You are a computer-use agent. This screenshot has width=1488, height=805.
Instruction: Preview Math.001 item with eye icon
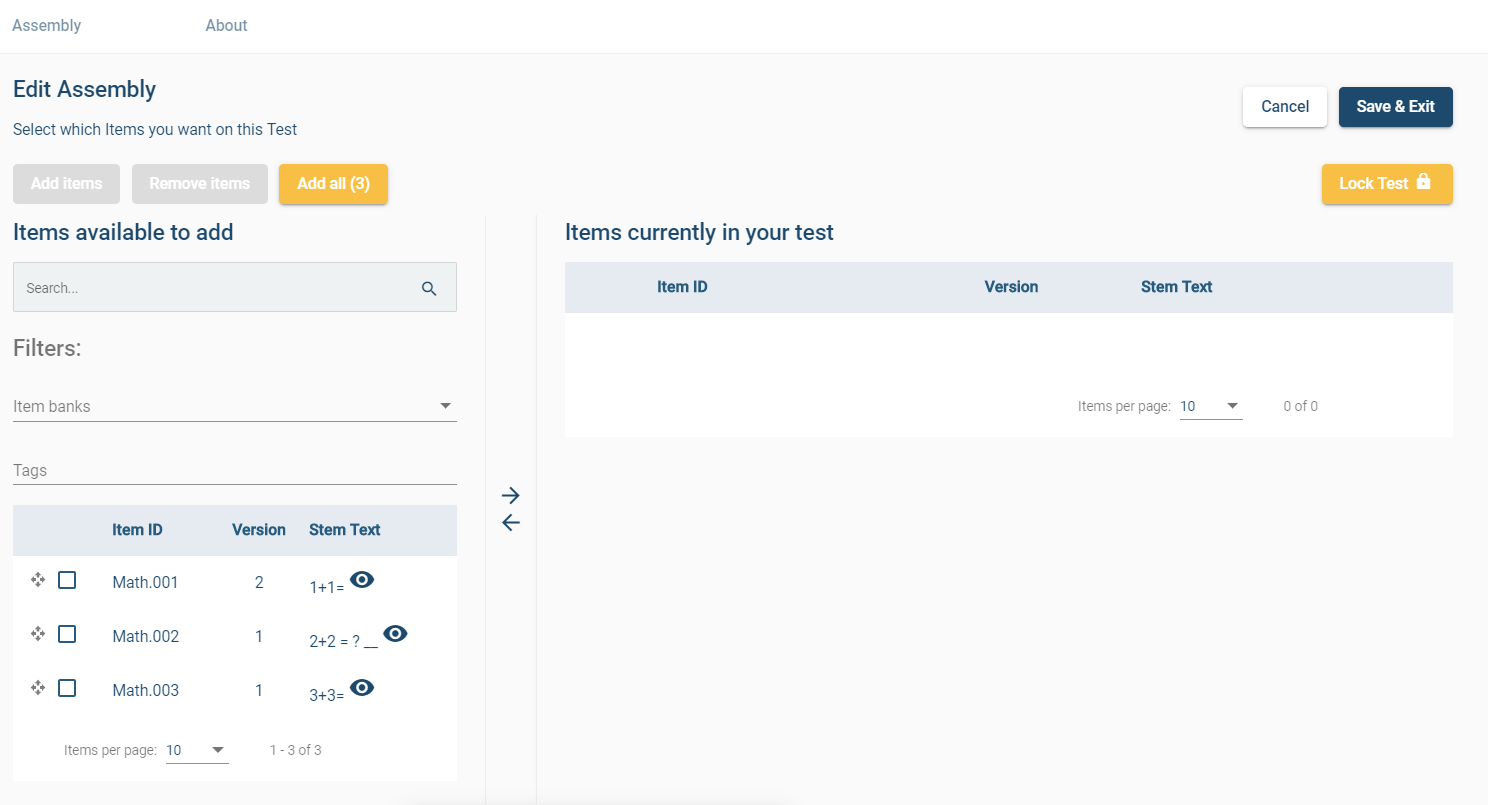pos(362,580)
